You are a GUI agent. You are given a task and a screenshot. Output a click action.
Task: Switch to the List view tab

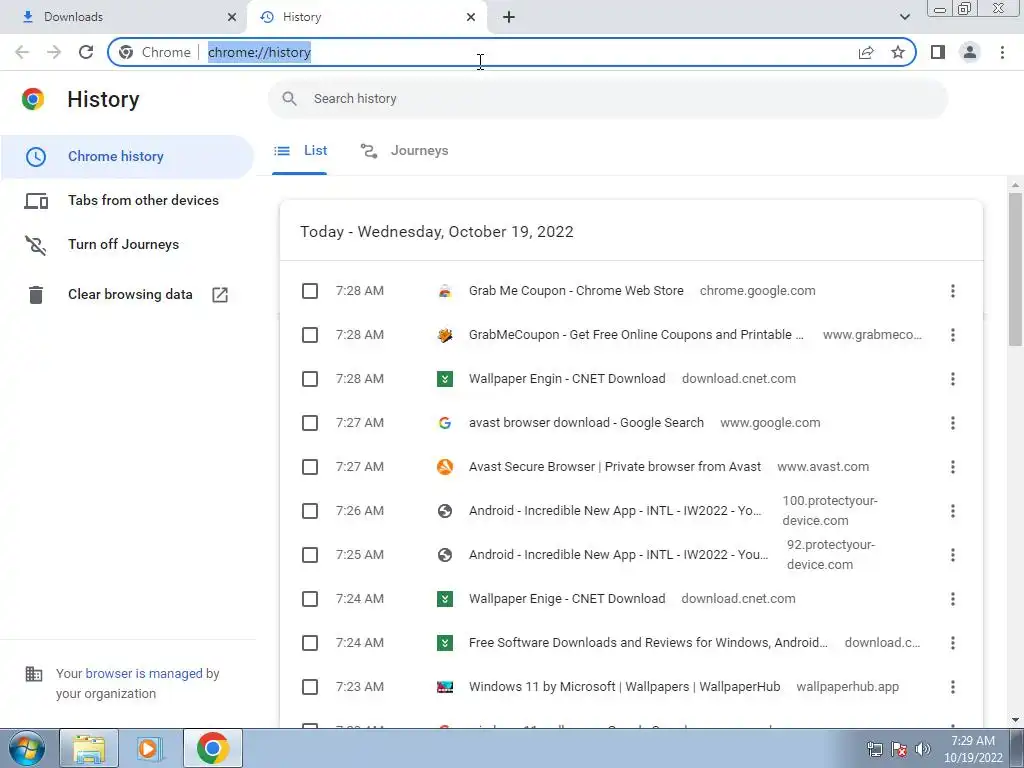pos(300,151)
